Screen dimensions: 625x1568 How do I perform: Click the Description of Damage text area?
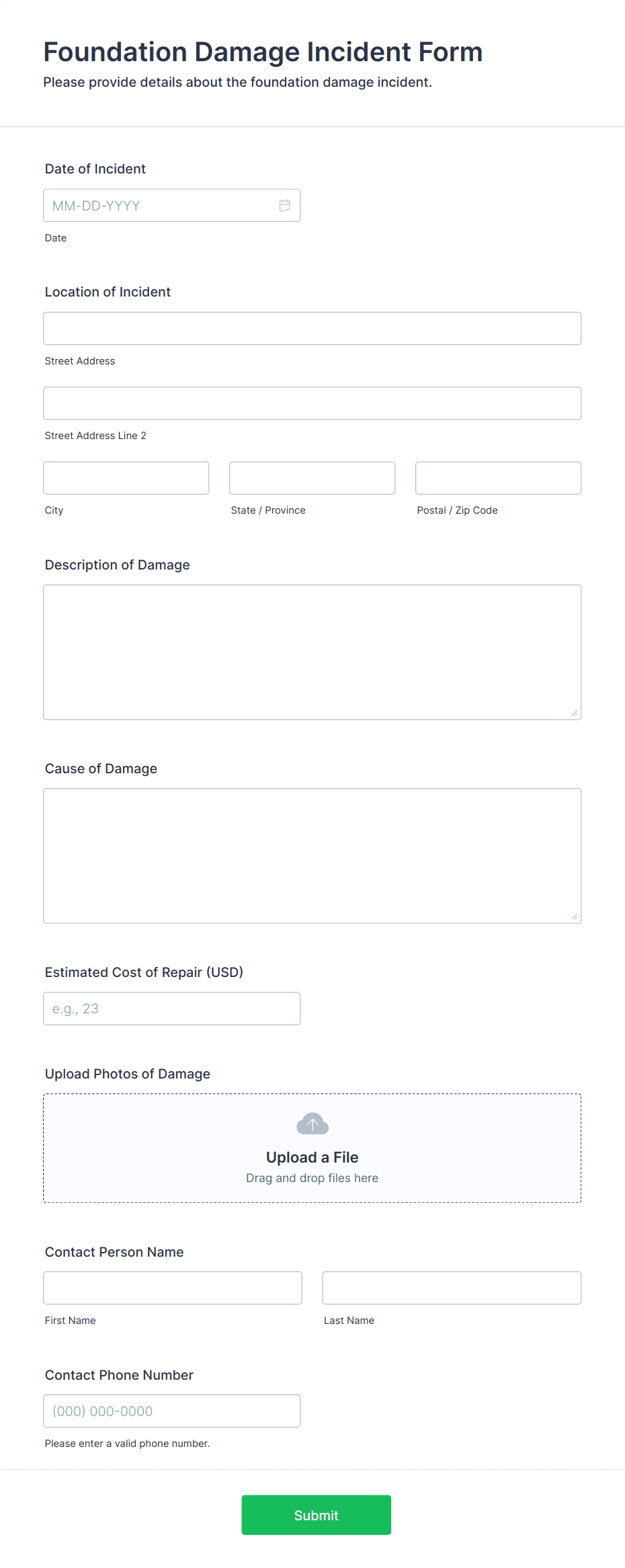click(312, 652)
